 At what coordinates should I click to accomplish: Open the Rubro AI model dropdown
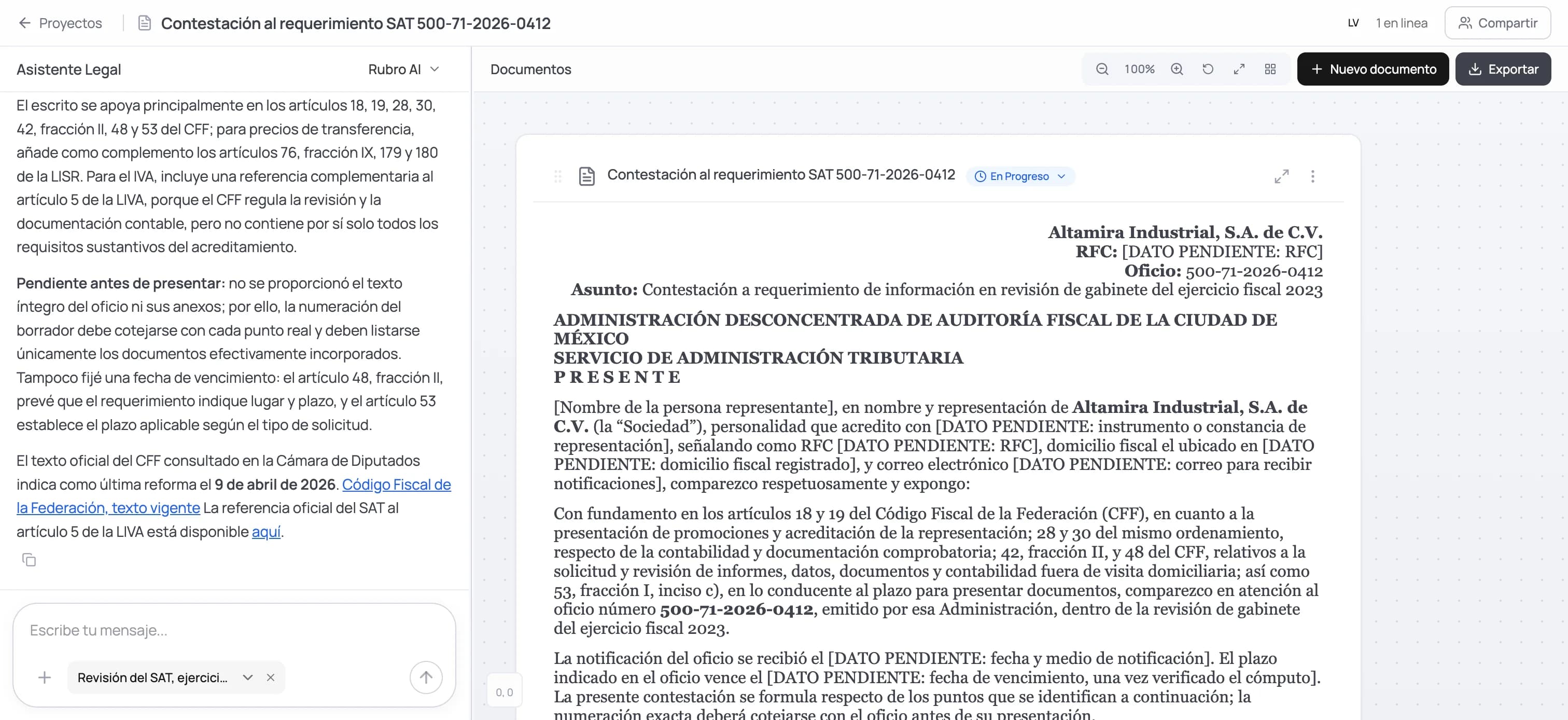tap(403, 70)
